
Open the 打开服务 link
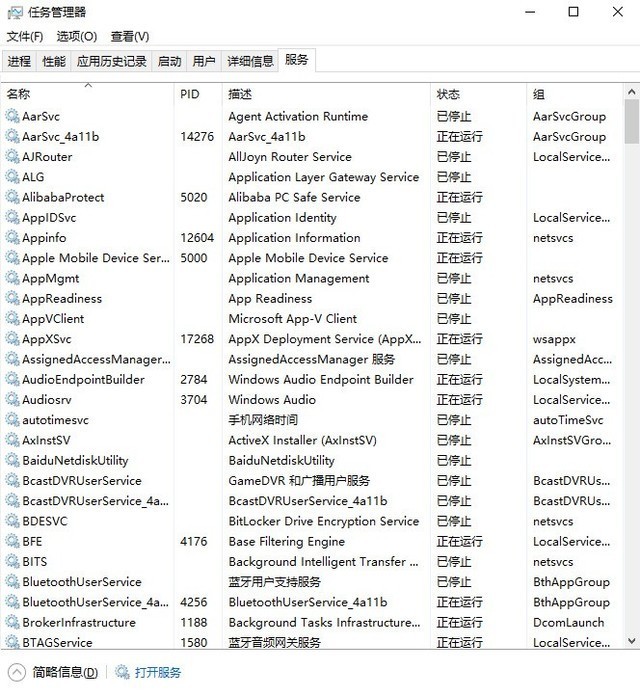point(158,672)
